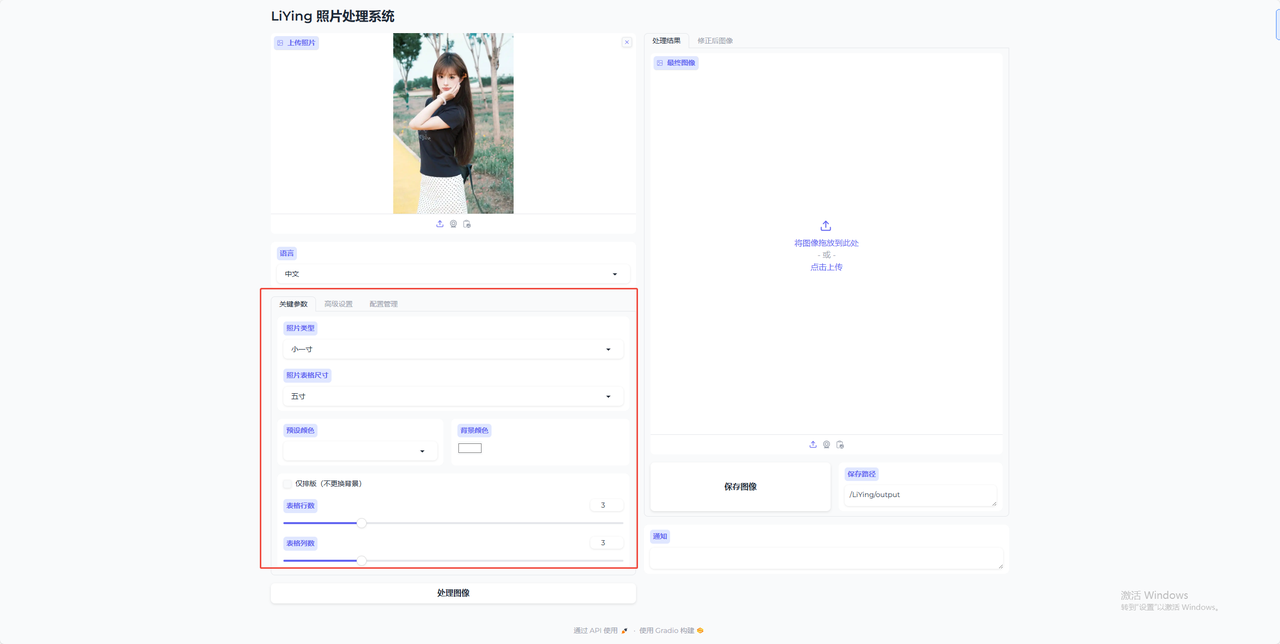Click the 处理图像 button
This screenshot has width=1280, height=644.
click(452, 592)
